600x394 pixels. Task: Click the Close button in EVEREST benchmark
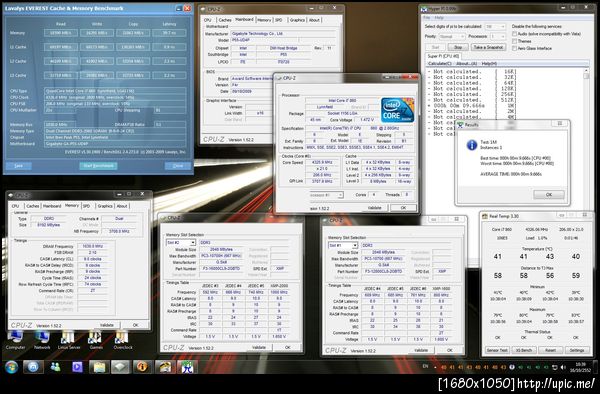coord(178,166)
